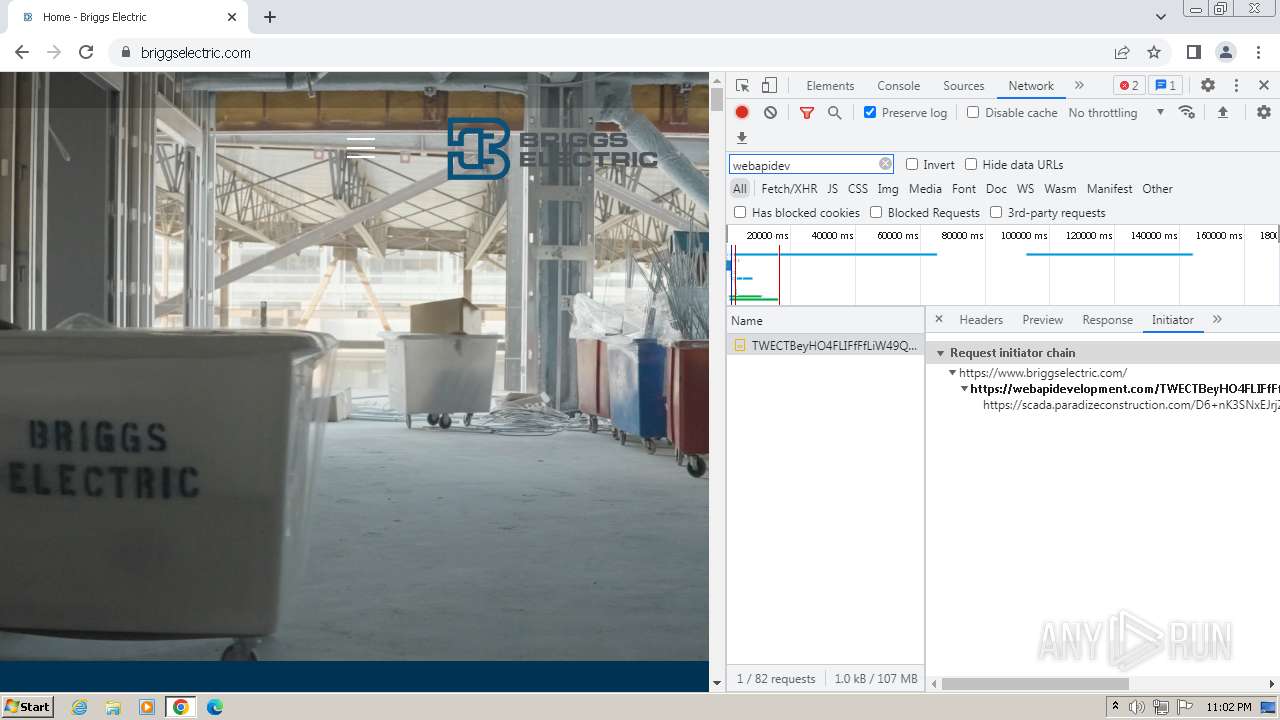Bookmark this page with star icon
This screenshot has height=720, width=1280.
pyautogui.click(x=1154, y=52)
